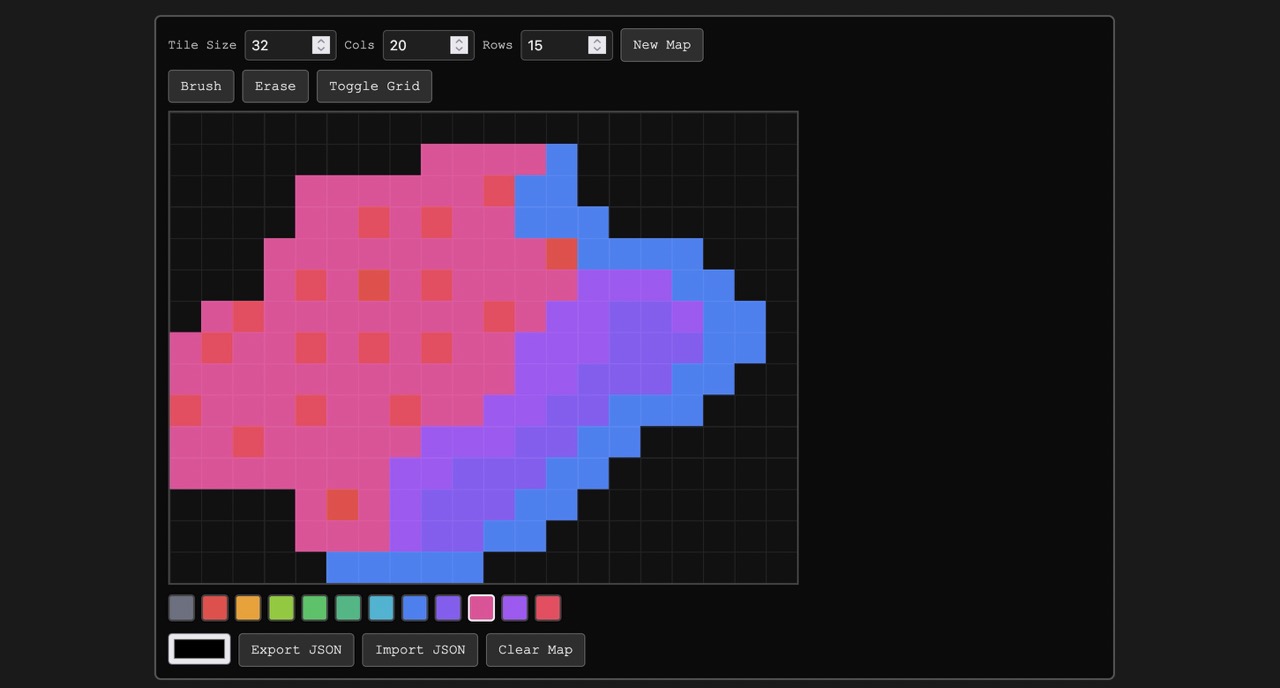The image size is (1280, 688).
Task: Select the red palette swatch
Action: point(215,607)
